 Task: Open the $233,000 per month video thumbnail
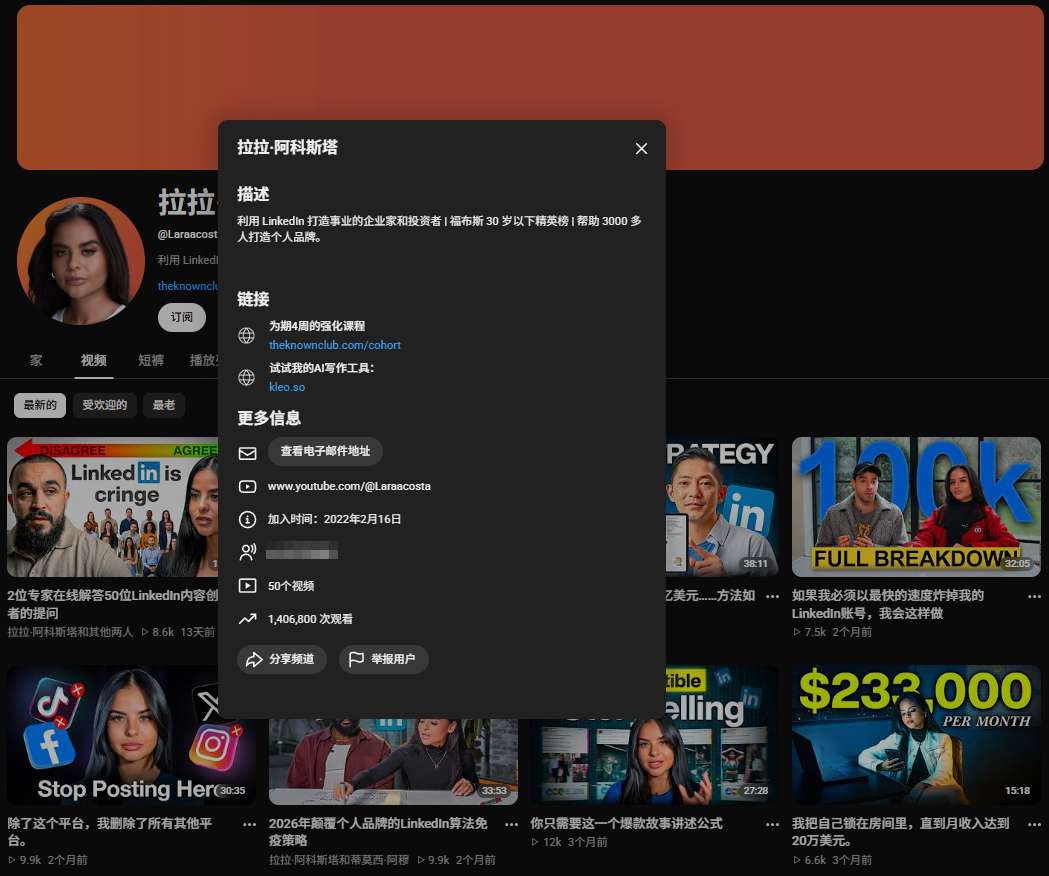point(917,735)
